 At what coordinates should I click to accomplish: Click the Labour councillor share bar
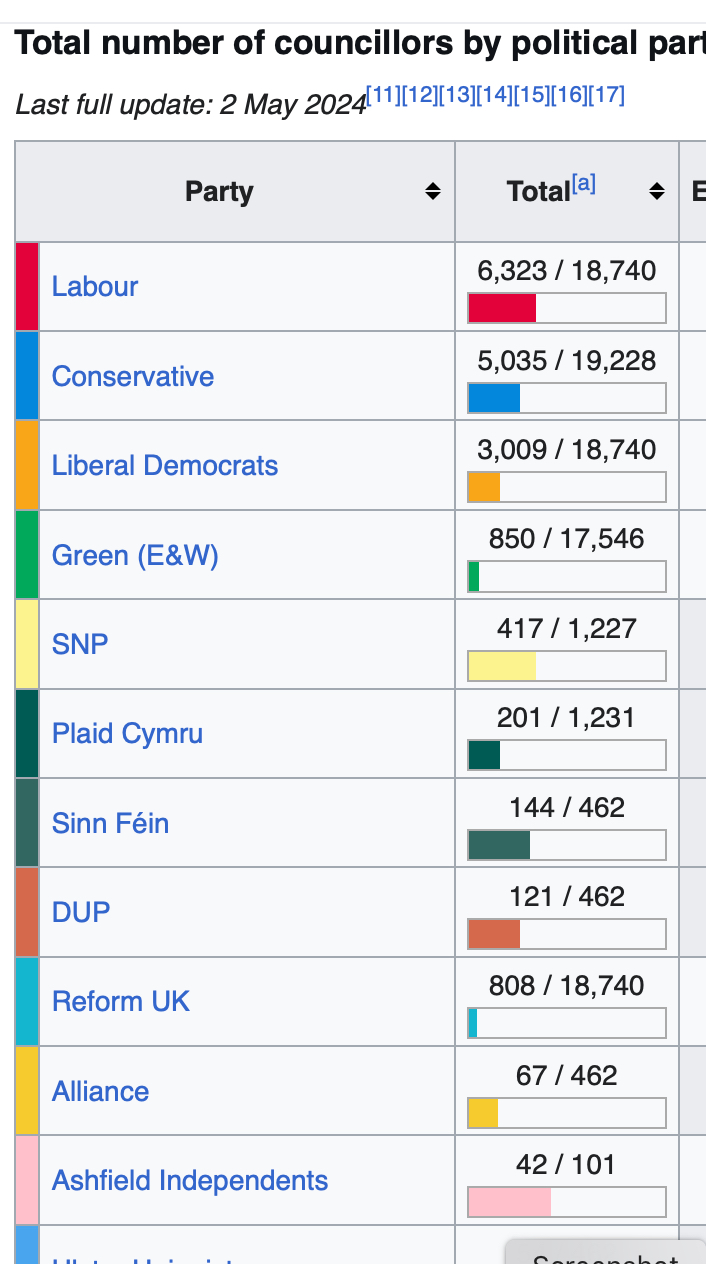click(x=566, y=308)
